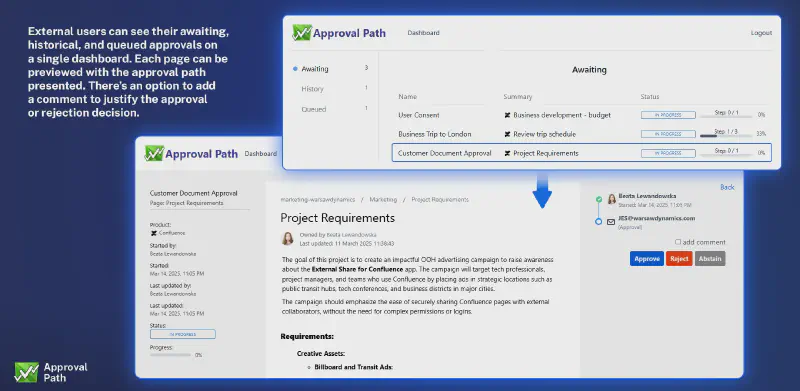800x391 pixels.
Task: Click Confluence icon beside Review trip schedule
Action: [x=507, y=134]
